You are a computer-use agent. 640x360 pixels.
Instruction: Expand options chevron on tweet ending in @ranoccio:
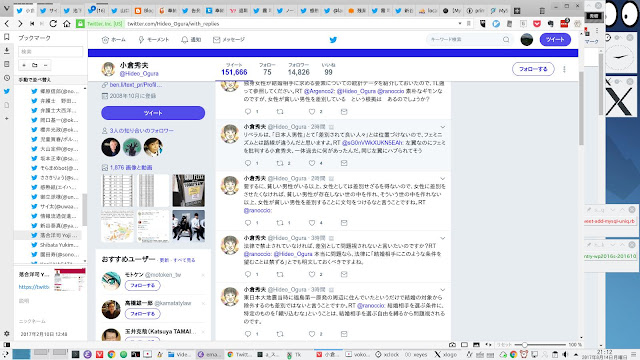442,178
